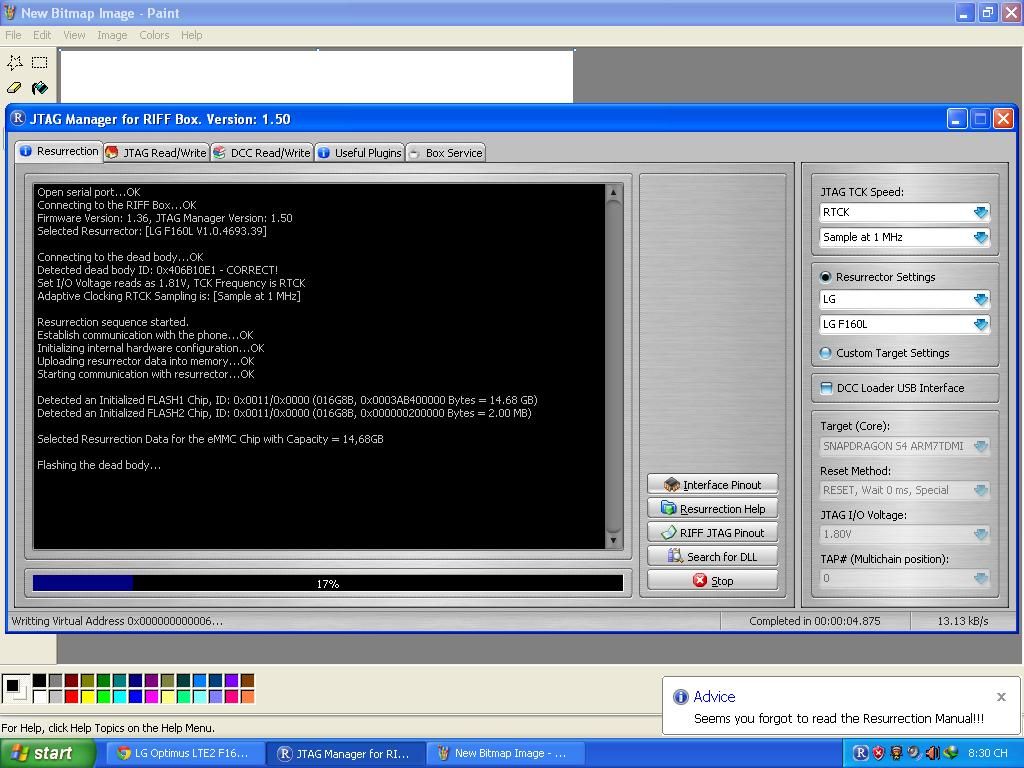Select the Custom Target Settings radio button
The image size is (1024, 768).
pyautogui.click(x=825, y=353)
